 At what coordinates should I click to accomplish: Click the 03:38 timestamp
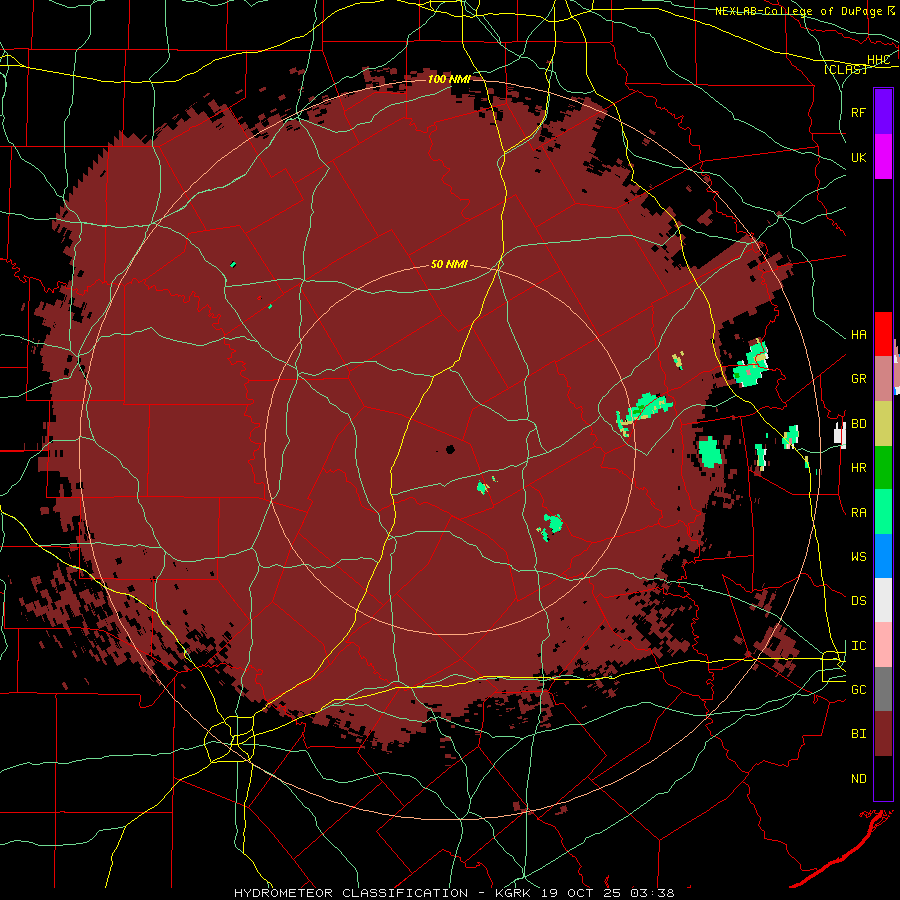click(x=652, y=893)
